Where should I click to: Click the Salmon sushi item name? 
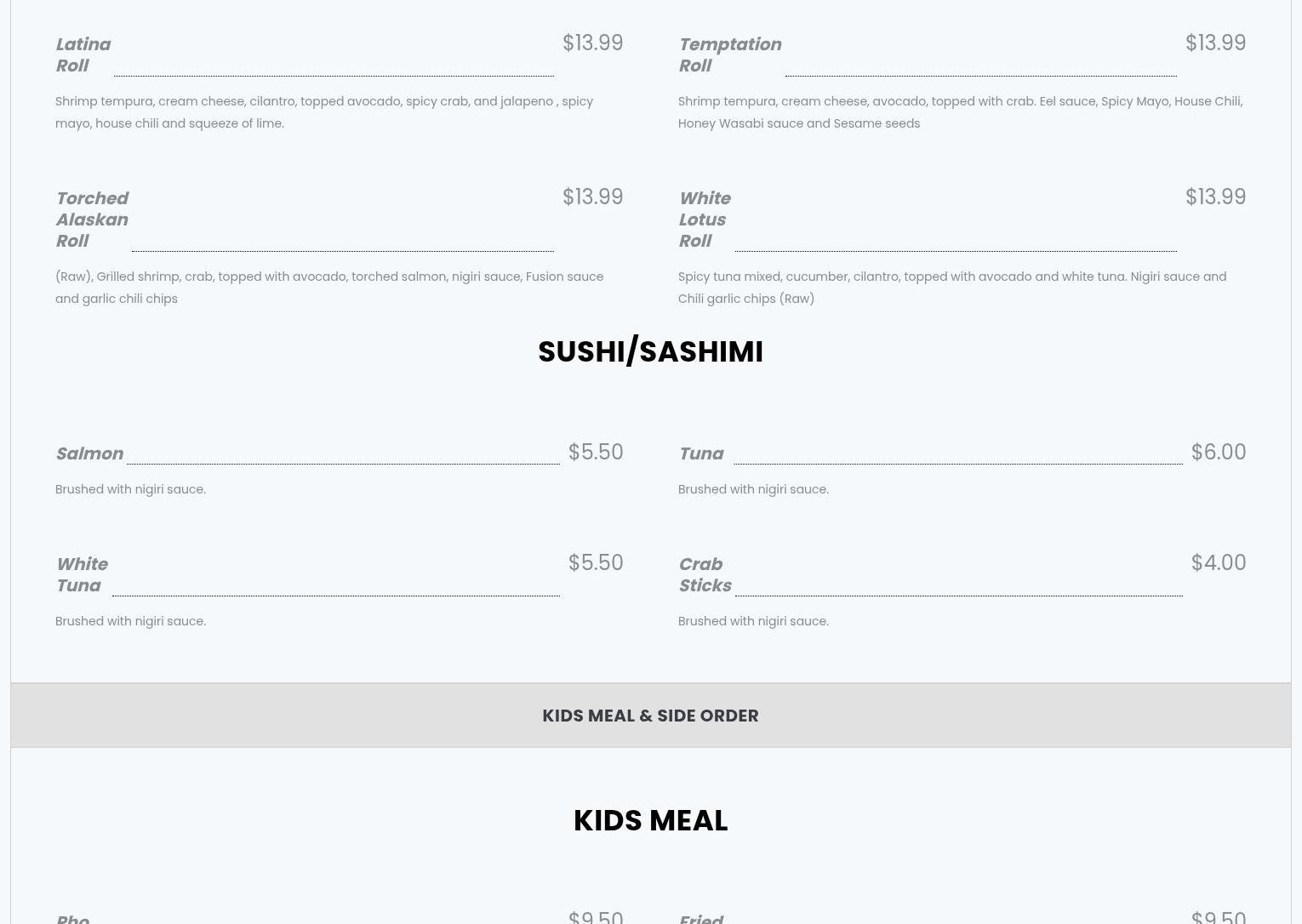tap(89, 453)
